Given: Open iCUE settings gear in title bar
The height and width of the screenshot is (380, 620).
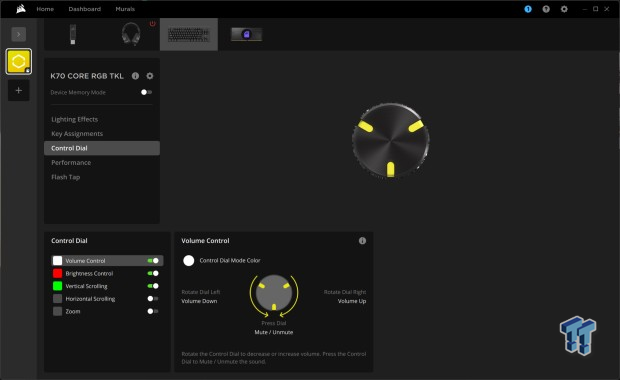Looking at the screenshot, I should point(564,9).
